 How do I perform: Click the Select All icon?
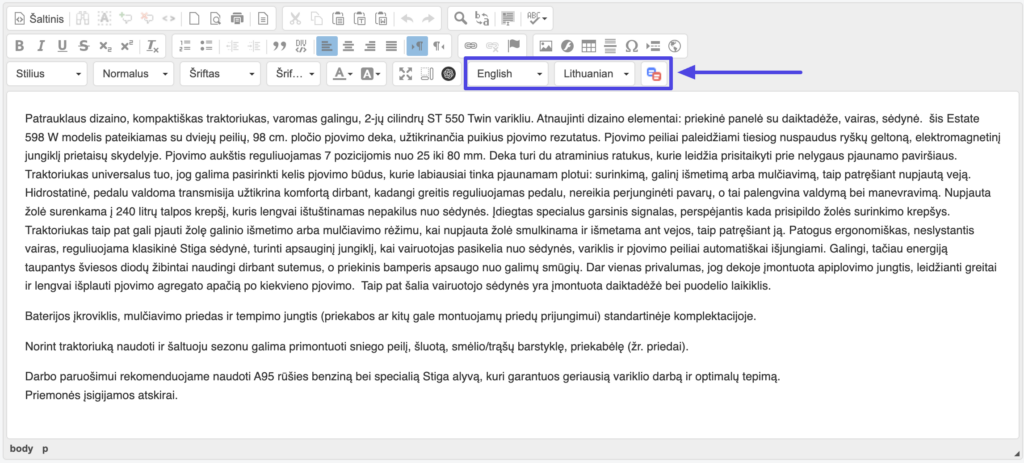click(508, 18)
